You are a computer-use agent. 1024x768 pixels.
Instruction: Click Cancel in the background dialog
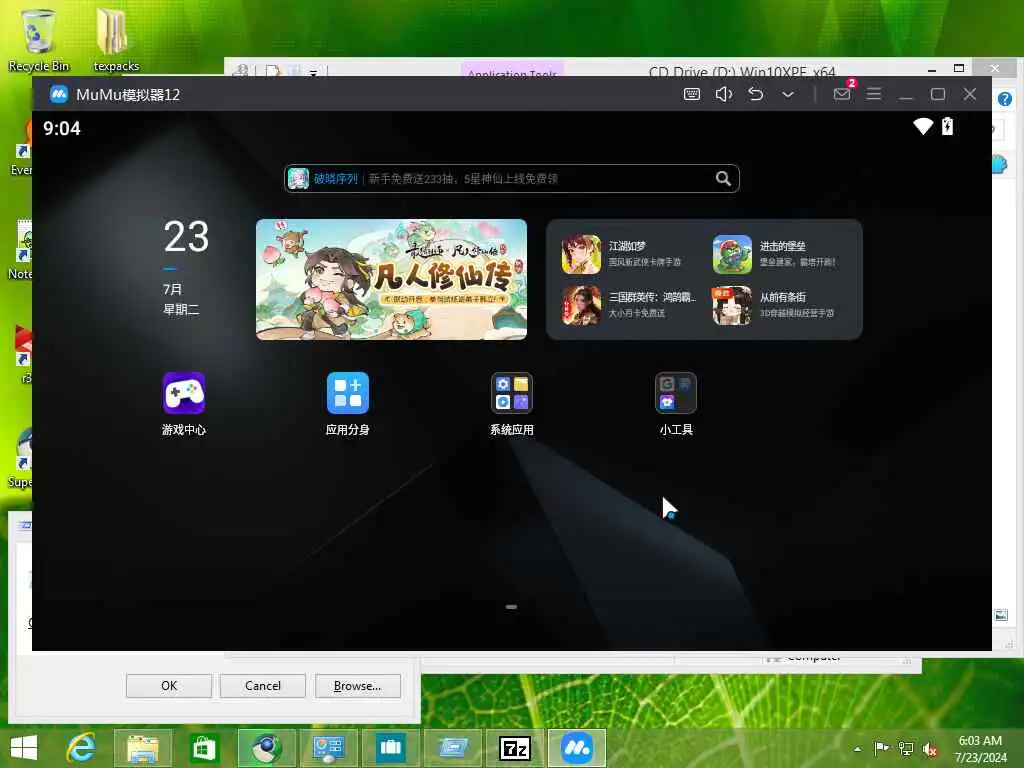263,686
